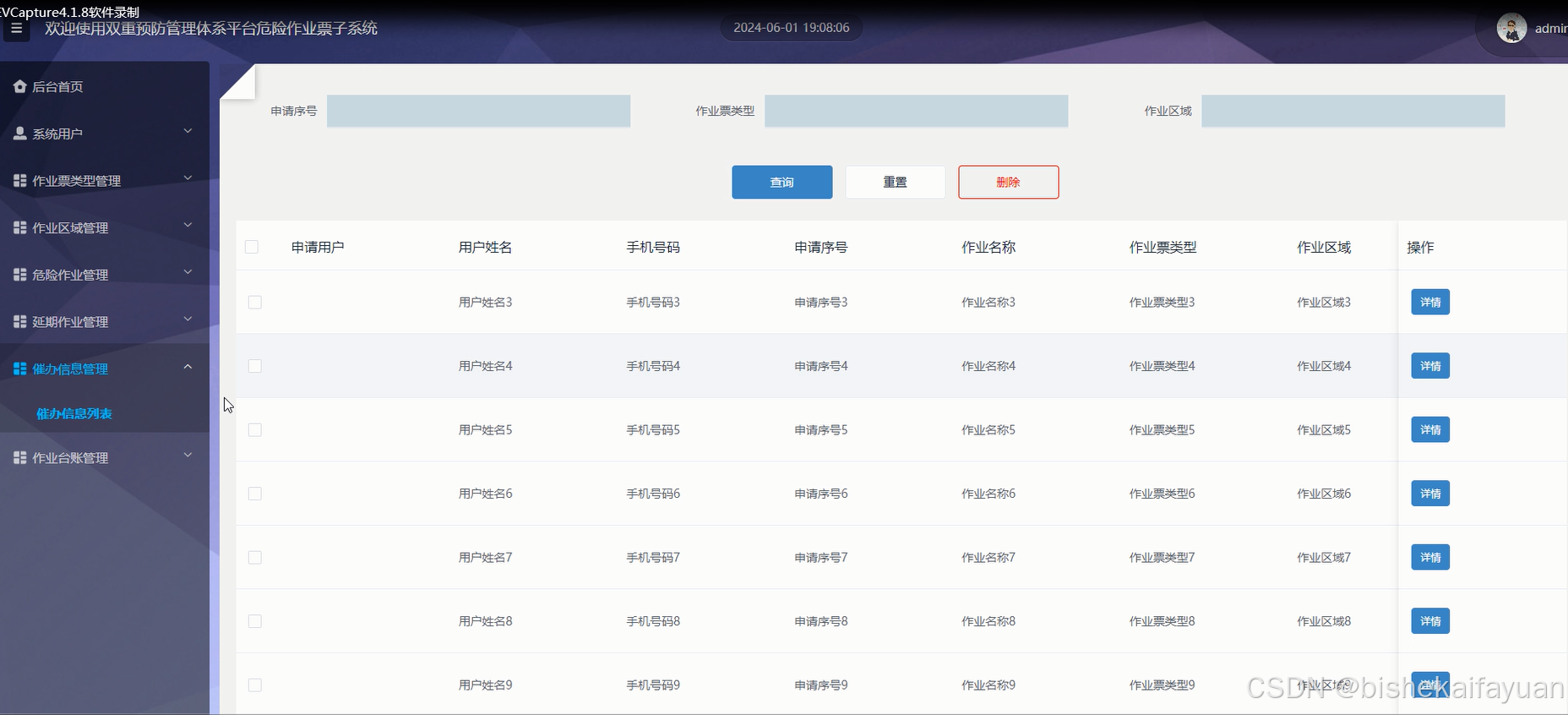Check the row for 用户姓名8
This screenshot has width=1568, height=715.
tap(255, 621)
